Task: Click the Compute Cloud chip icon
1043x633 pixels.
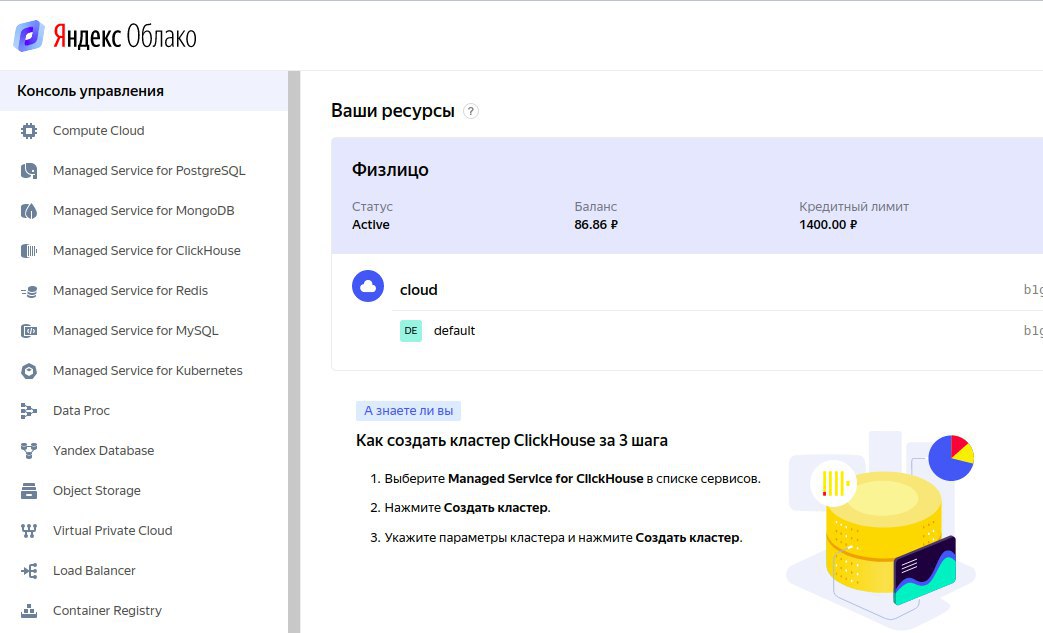Action: pos(29,131)
